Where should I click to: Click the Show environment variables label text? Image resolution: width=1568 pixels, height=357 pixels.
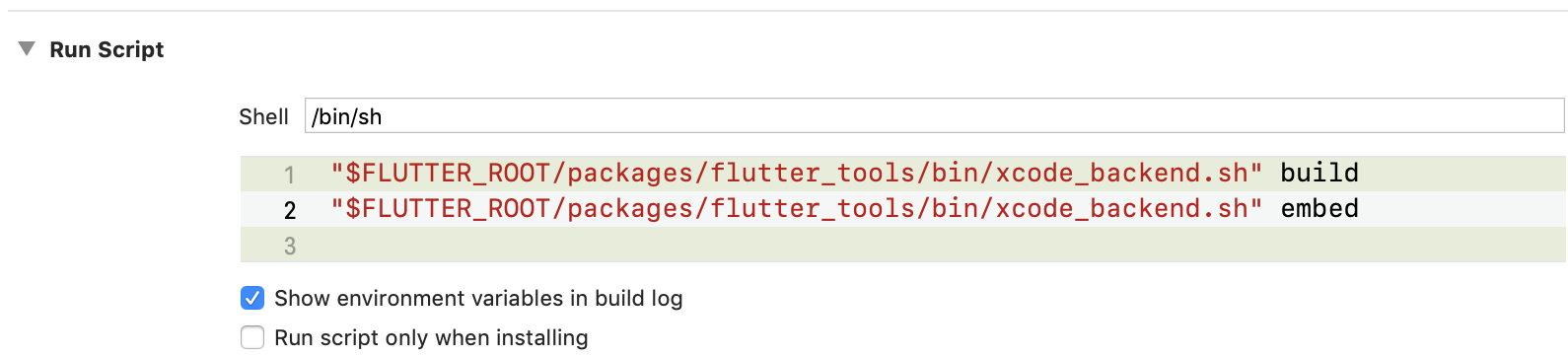click(478, 298)
